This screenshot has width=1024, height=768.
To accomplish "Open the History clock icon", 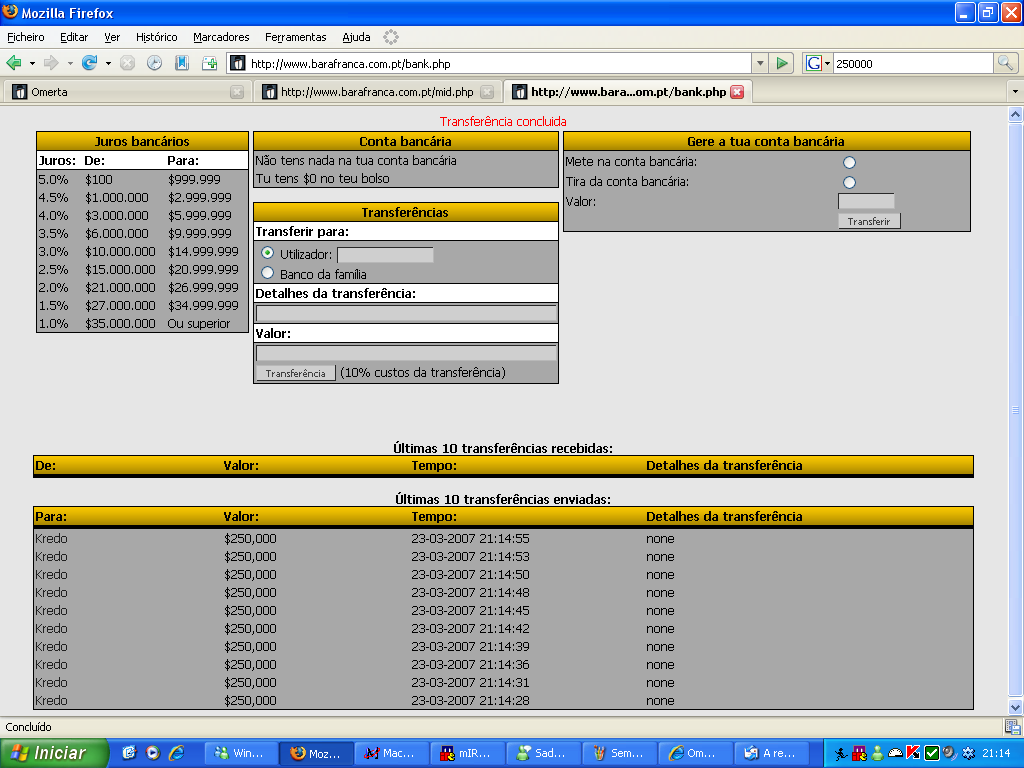I will 154,63.
